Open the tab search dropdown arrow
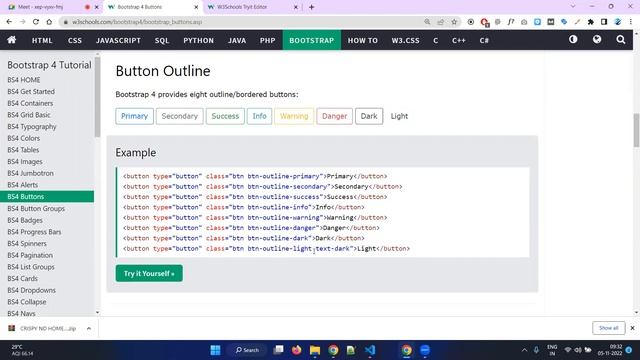The height and width of the screenshot is (360, 640). 573,7
